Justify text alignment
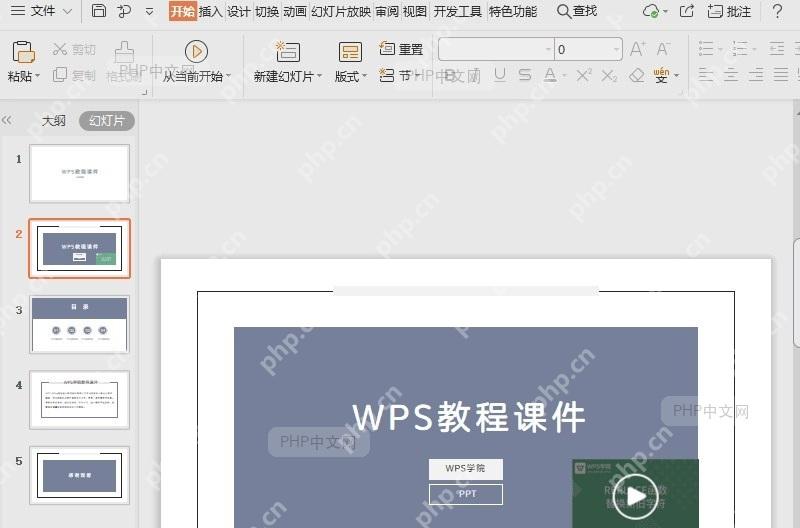 click(781, 76)
